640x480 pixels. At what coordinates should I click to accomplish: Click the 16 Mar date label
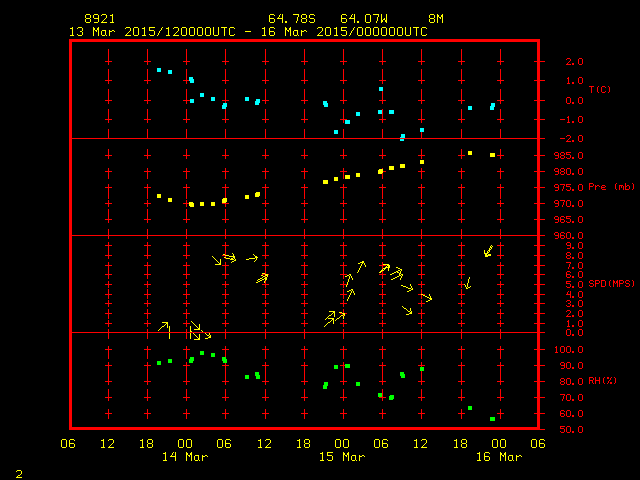[498, 457]
